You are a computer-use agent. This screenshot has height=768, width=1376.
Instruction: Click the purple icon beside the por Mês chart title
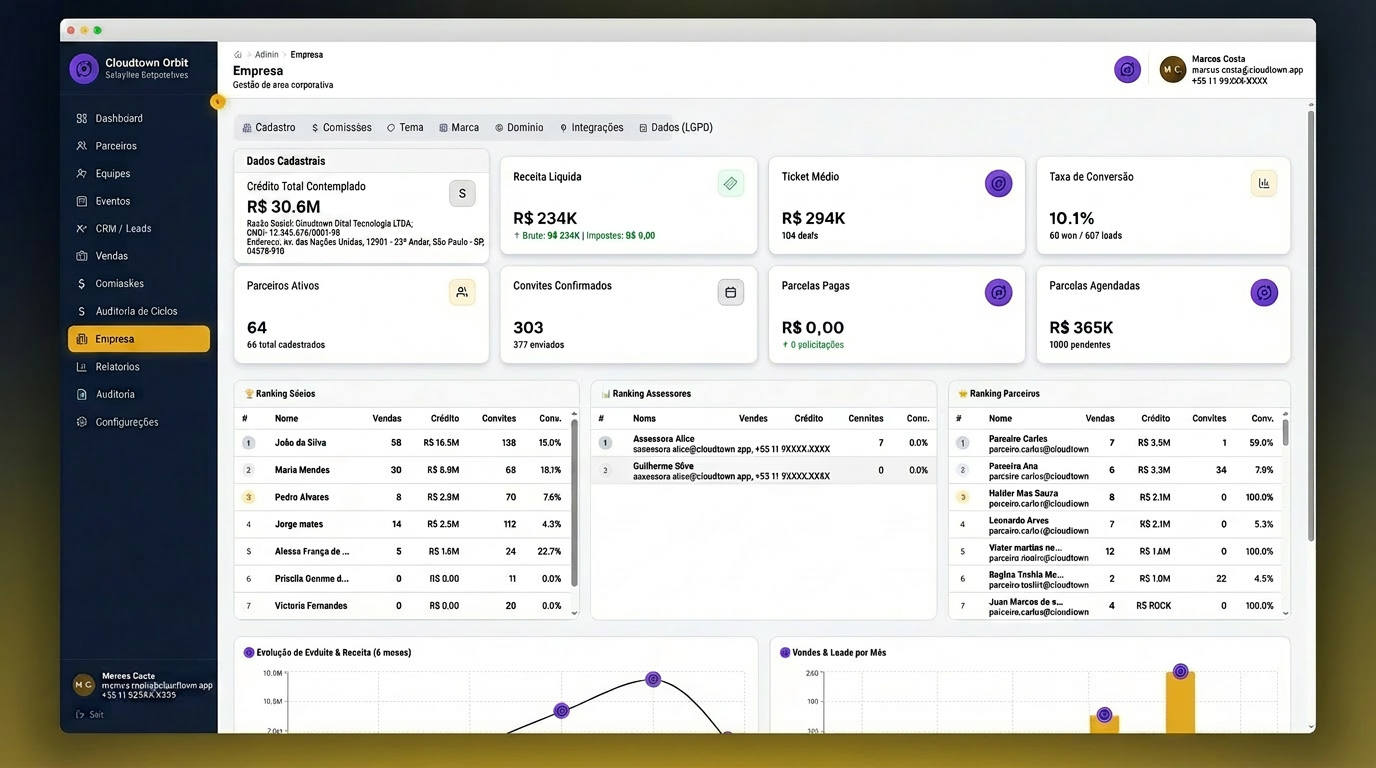point(785,653)
